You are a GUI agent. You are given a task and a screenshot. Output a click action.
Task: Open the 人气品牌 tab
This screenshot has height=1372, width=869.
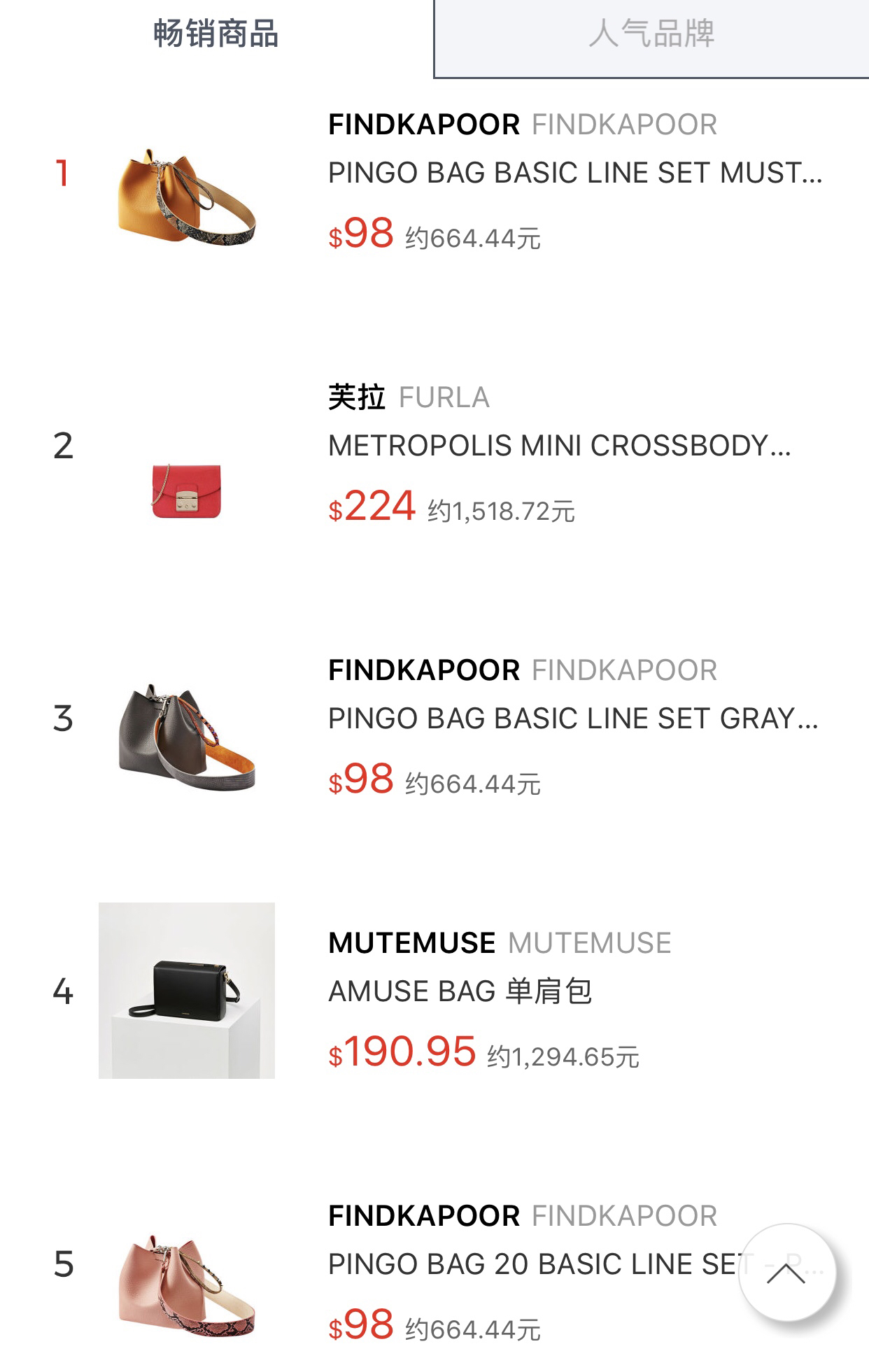(651, 35)
